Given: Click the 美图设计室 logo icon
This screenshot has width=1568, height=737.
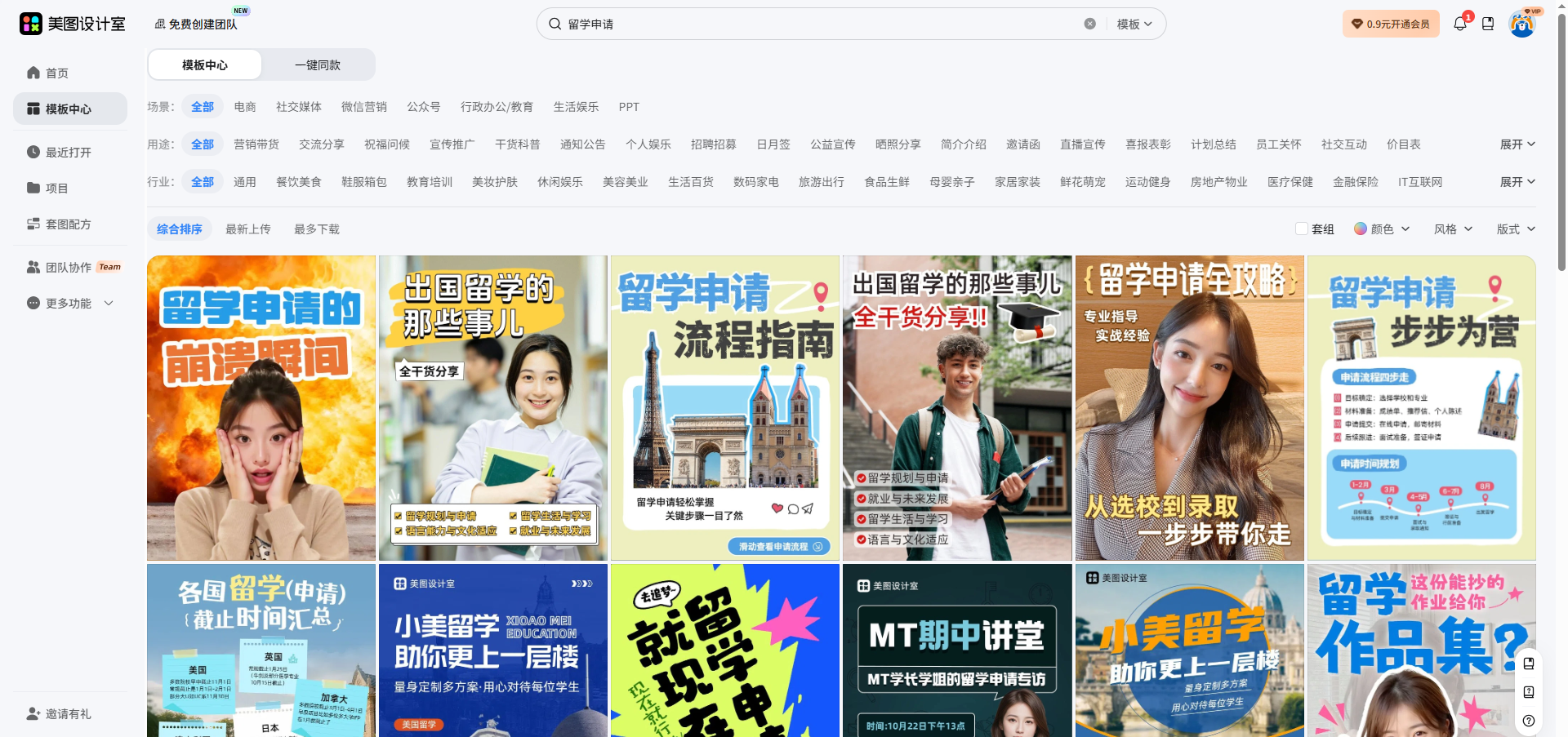Looking at the screenshot, I should (x=31, y=24).
